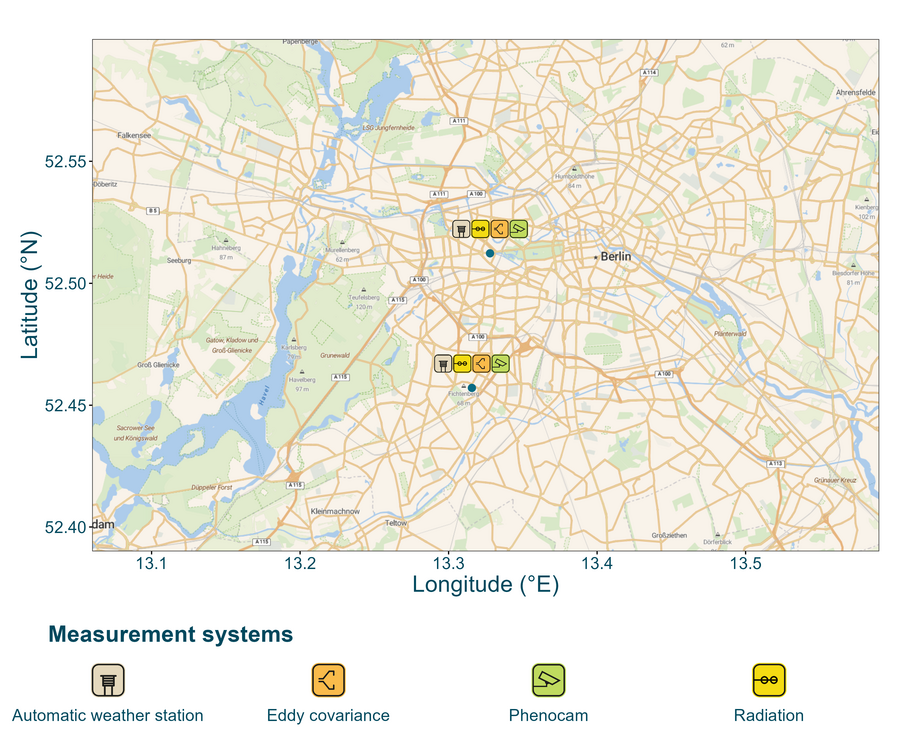Click the 'Radiation' legend label
The image size is (900, 750).
[x=769, y=716]
